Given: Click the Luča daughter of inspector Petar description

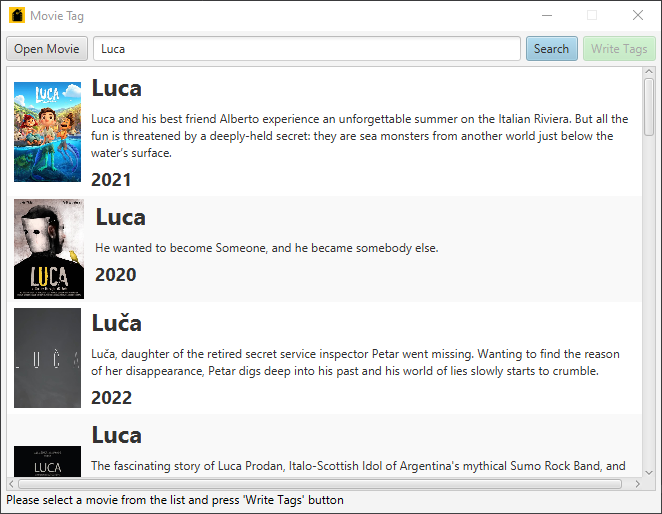Looking at the screenshot, I should click(x=355, y=362).
